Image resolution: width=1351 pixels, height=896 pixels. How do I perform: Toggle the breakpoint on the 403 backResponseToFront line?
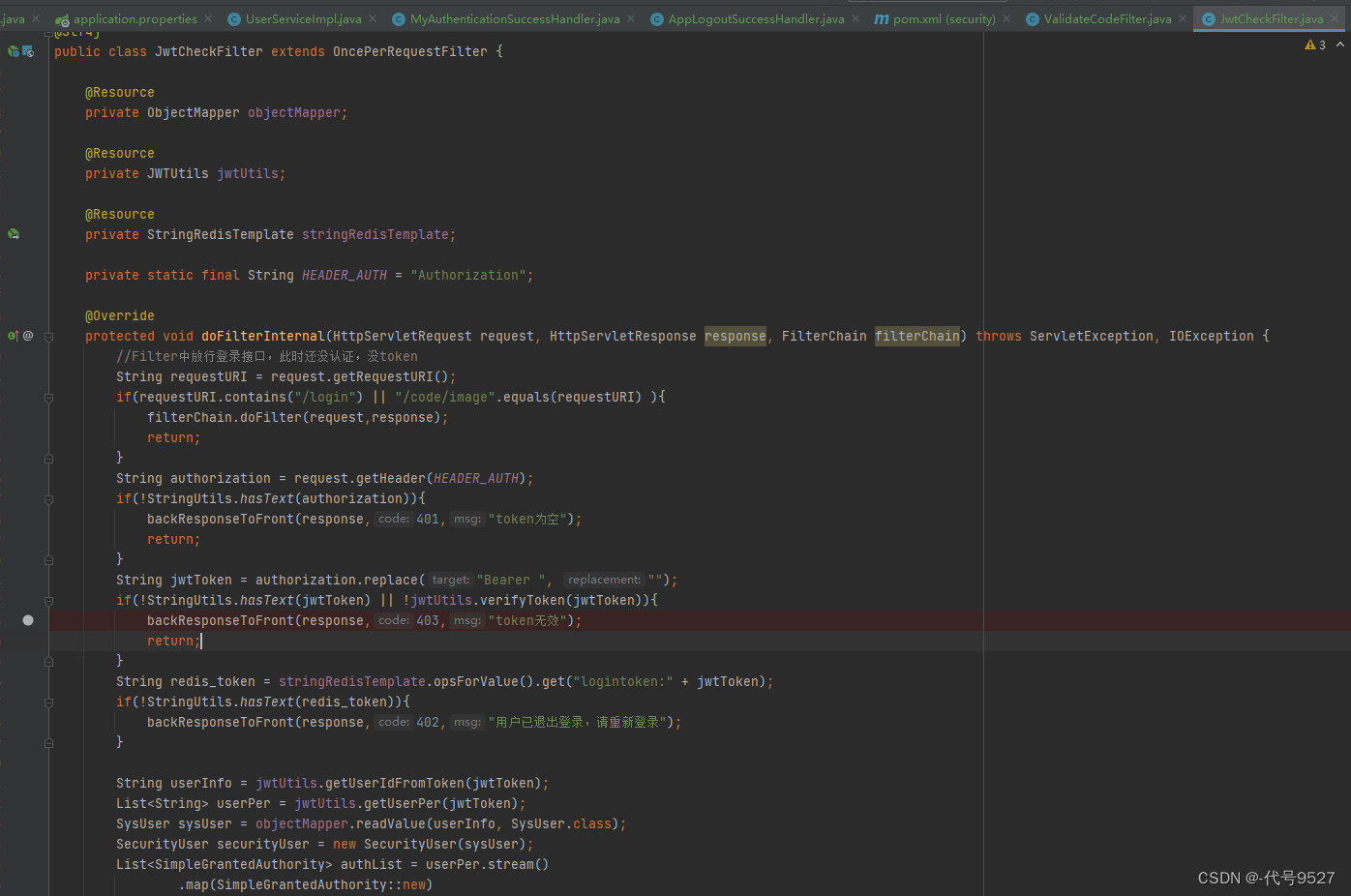pyautogui.click(x=28, y=620)
